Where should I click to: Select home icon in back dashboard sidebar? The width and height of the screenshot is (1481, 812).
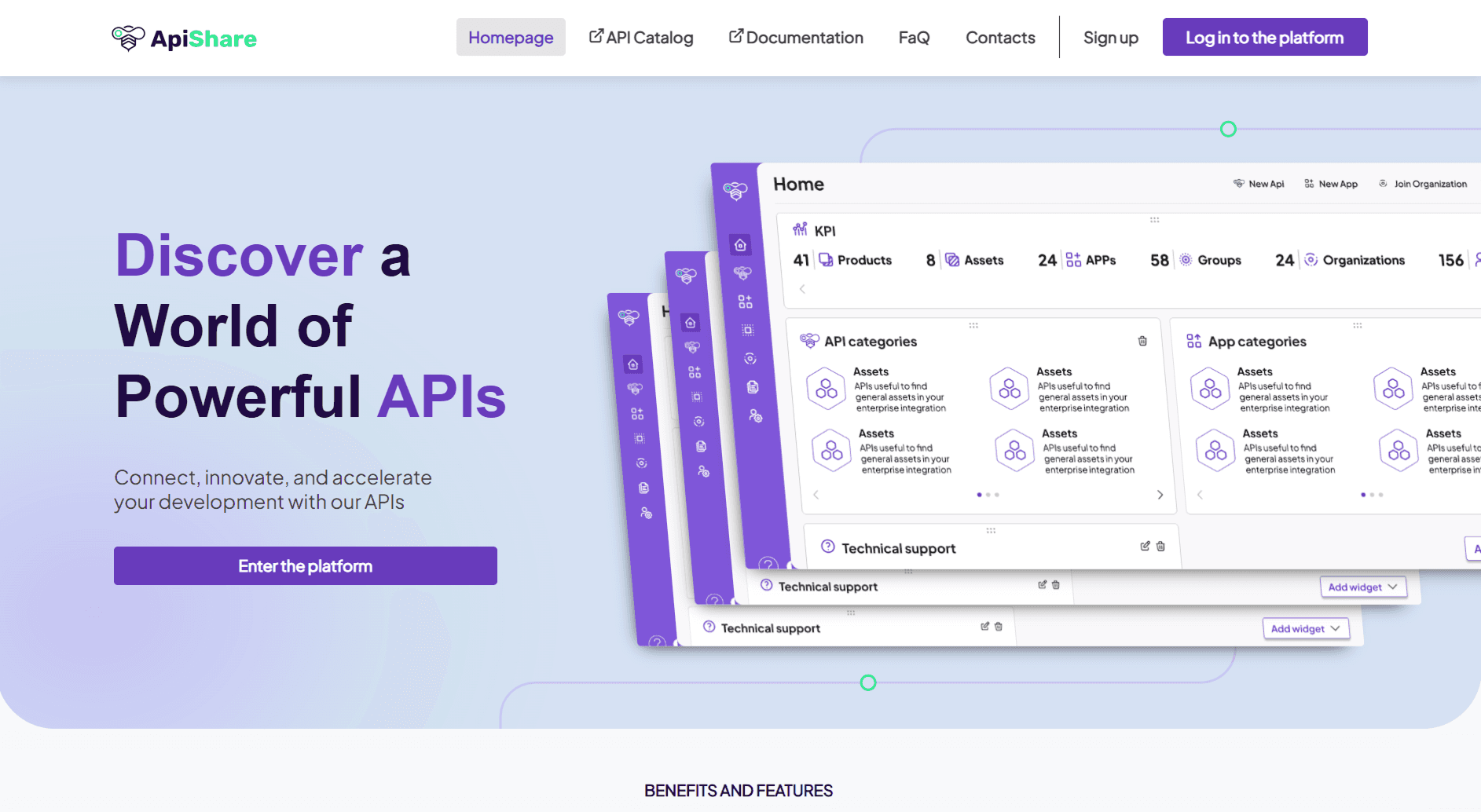click(x=633, y=364)
